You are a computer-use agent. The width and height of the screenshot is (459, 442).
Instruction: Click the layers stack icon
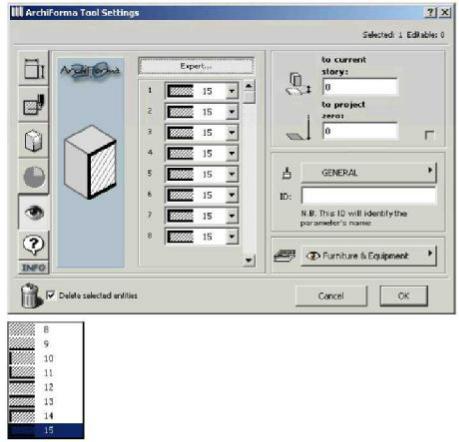[x=284, y=256]
